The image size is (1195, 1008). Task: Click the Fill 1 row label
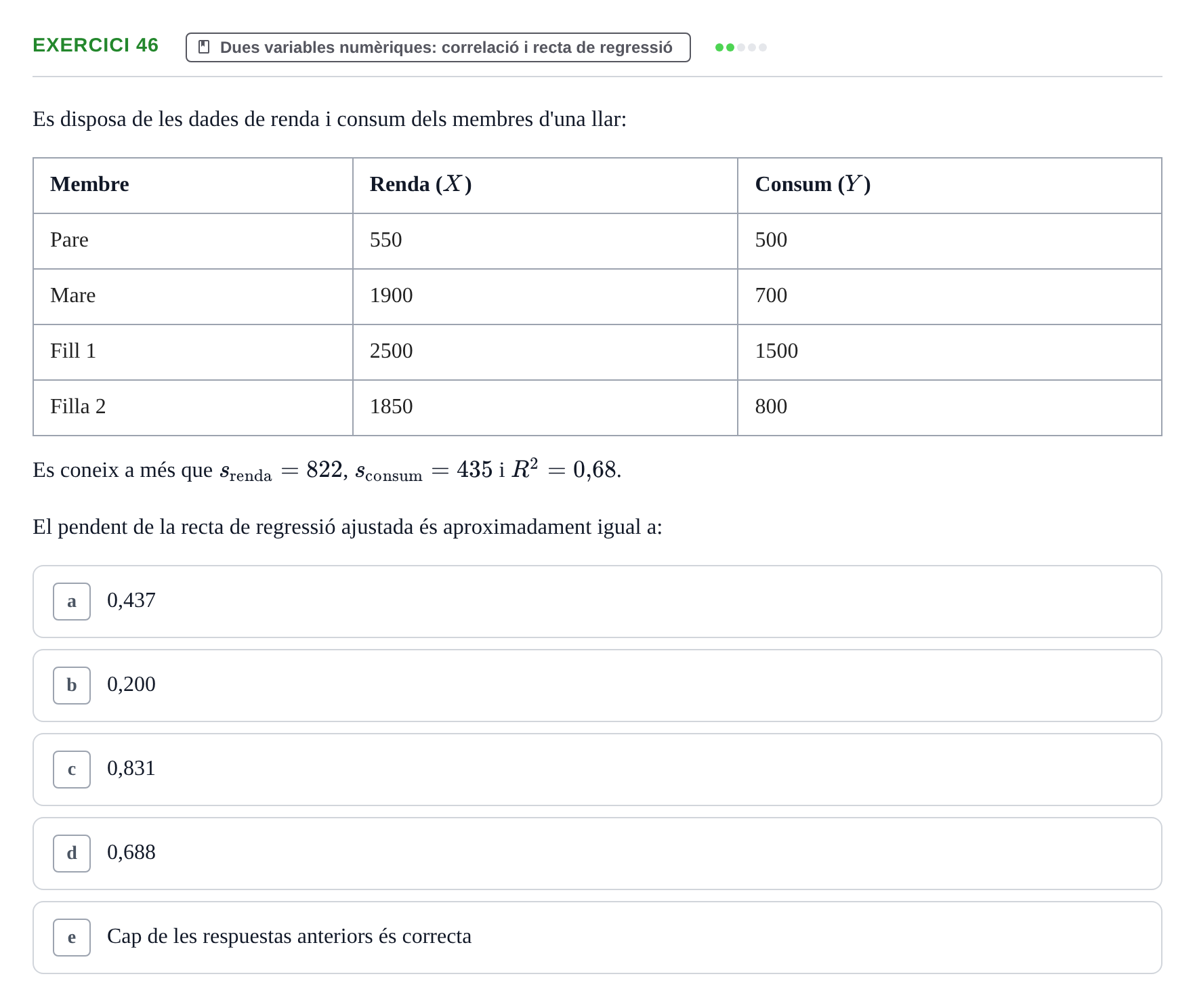73,351
